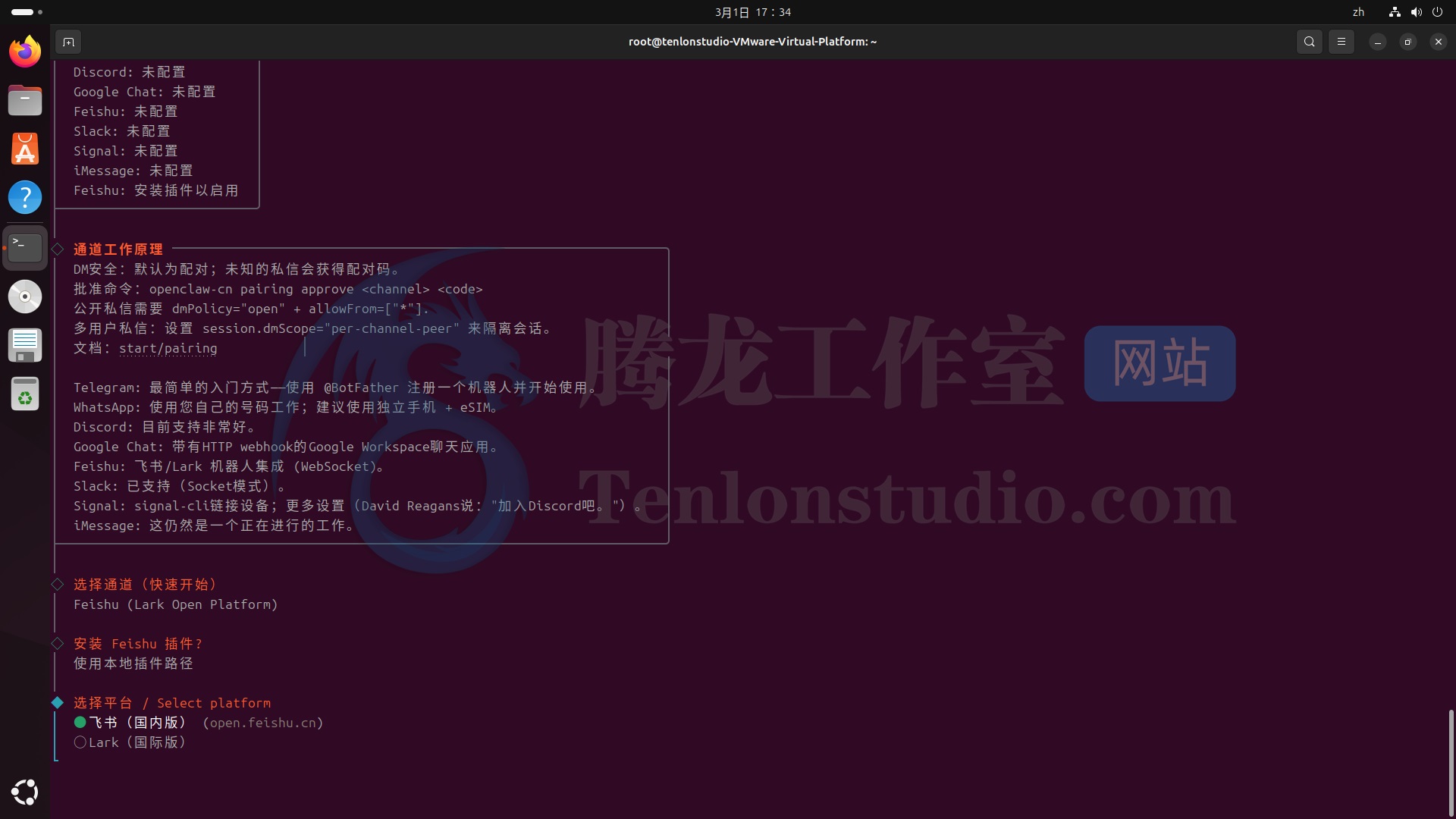Image resolution: width=1456 pixels, height=819 pixels.
Task: Open Ubuntu App Center from dock
Action: pos(25,149)
